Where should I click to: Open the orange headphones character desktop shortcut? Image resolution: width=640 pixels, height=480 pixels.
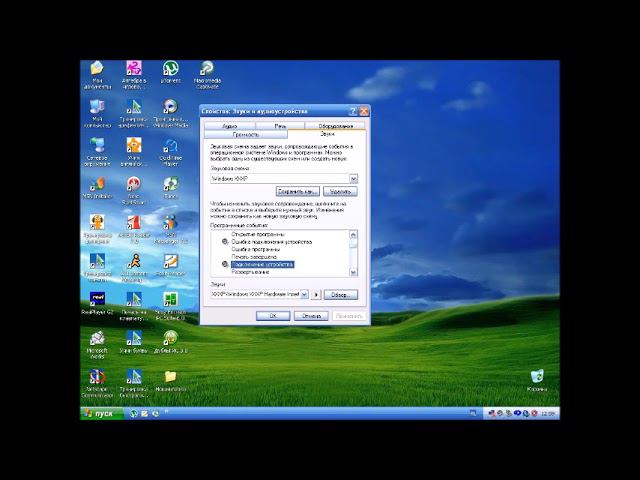(97, 229)
